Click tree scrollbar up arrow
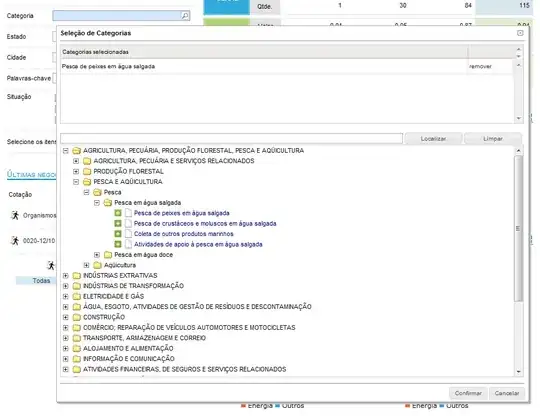This screenshot has width=540, height=416. [x=518, y=151]
